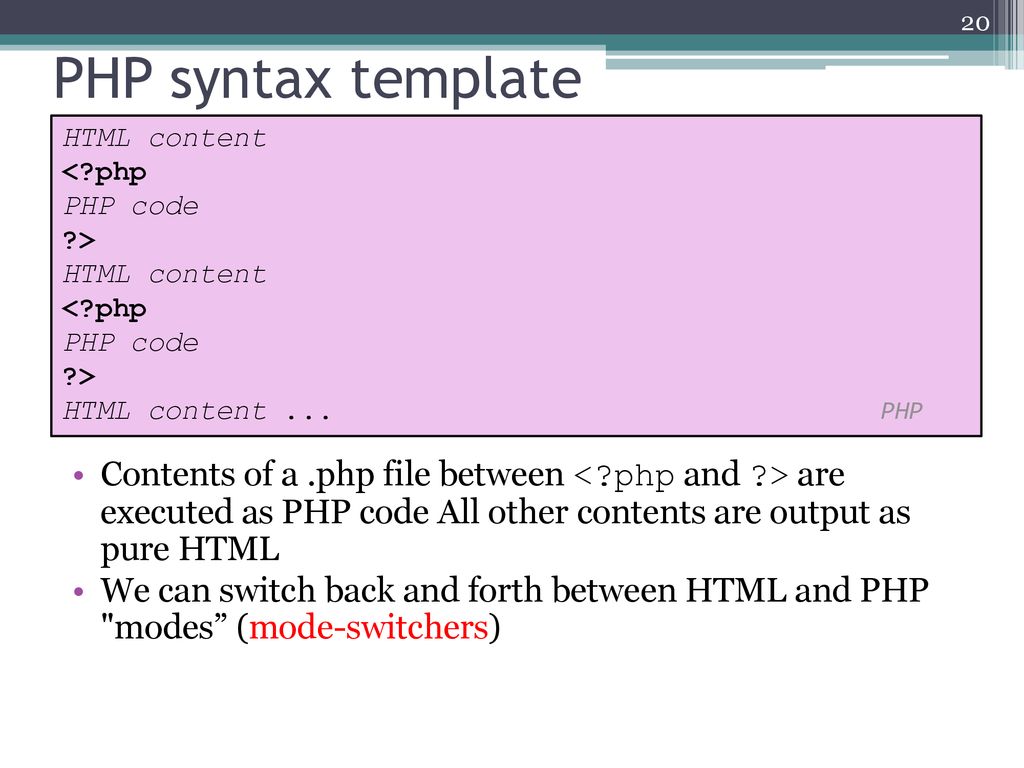This screenshot has width=1024, height=768.
Task: Click the first italic 'PHP code' line
Action: click(131, 206)
